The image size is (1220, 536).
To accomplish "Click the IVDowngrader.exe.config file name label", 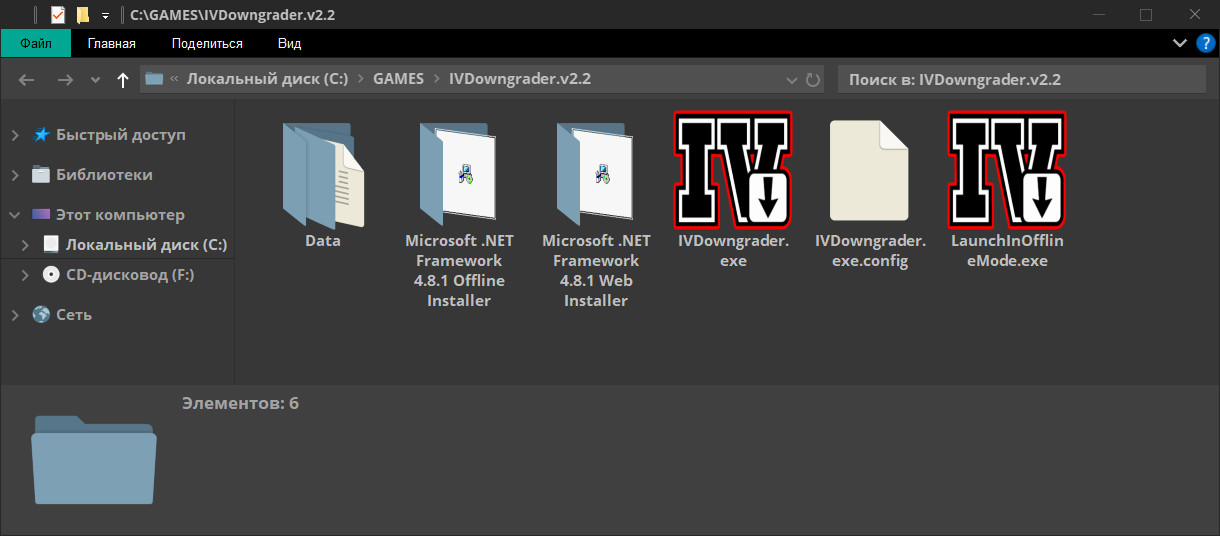I will [870, 251].
